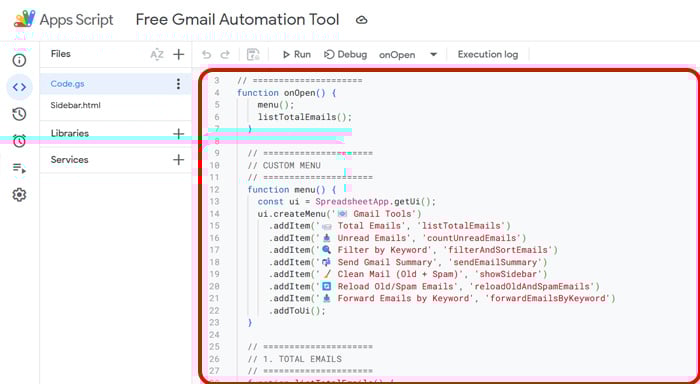
Task: Click line number 22 in gutter
Action: pos(215,311)
